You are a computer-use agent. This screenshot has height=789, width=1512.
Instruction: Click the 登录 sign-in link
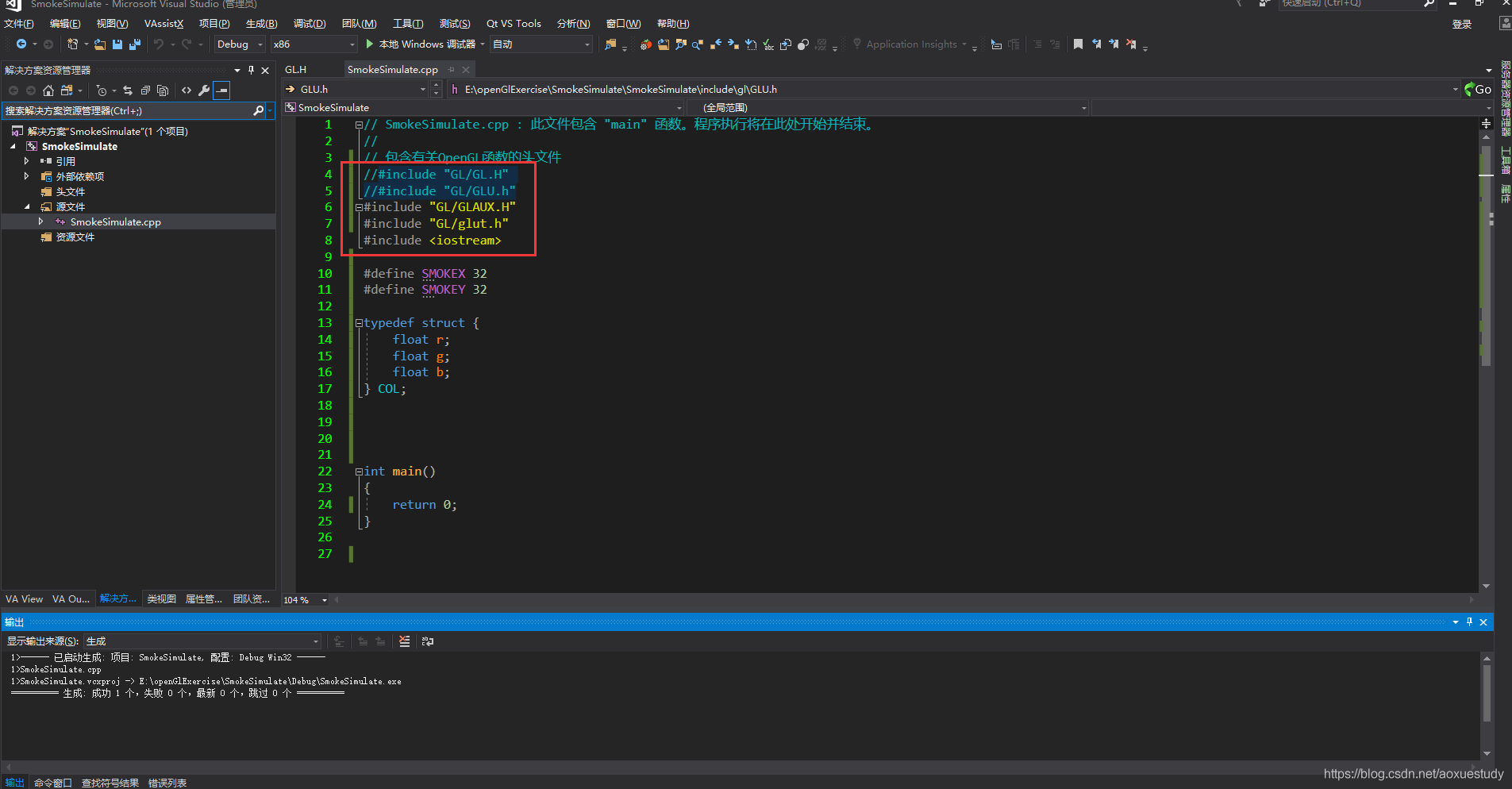(1462, 24)
